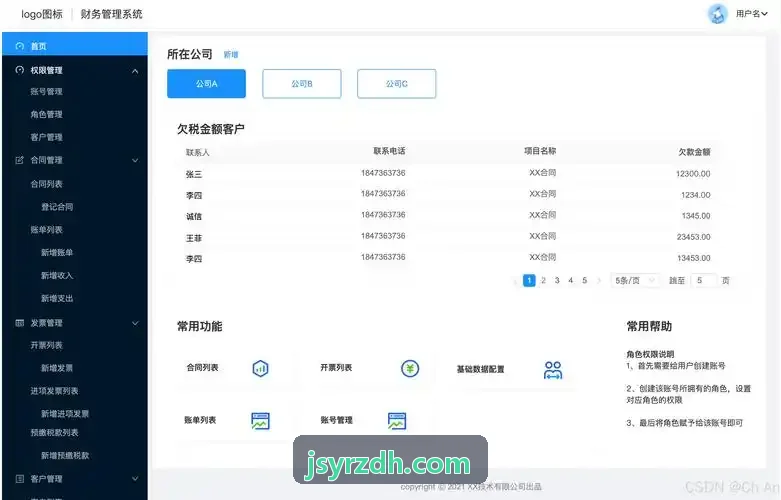Click the 诚信 contact cell

click(x=194, y=217)
